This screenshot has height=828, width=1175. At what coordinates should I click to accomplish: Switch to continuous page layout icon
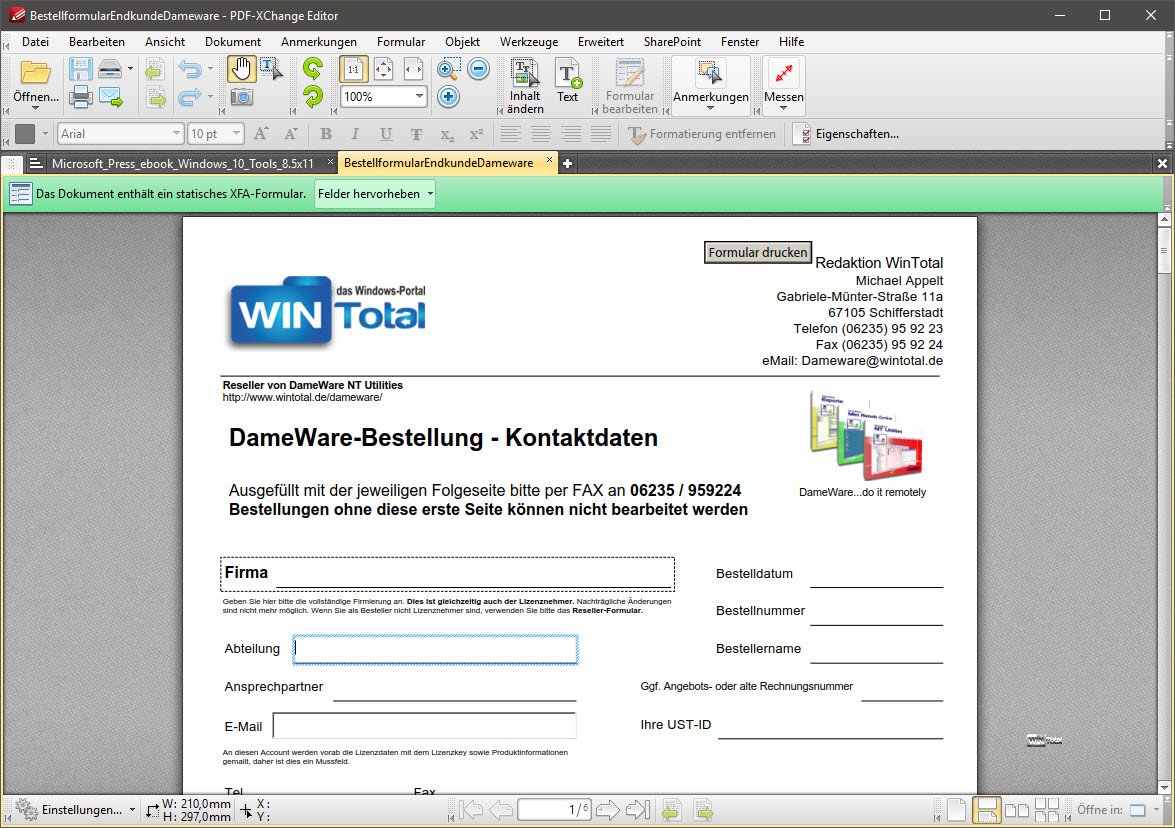click(x=986, y=810)
